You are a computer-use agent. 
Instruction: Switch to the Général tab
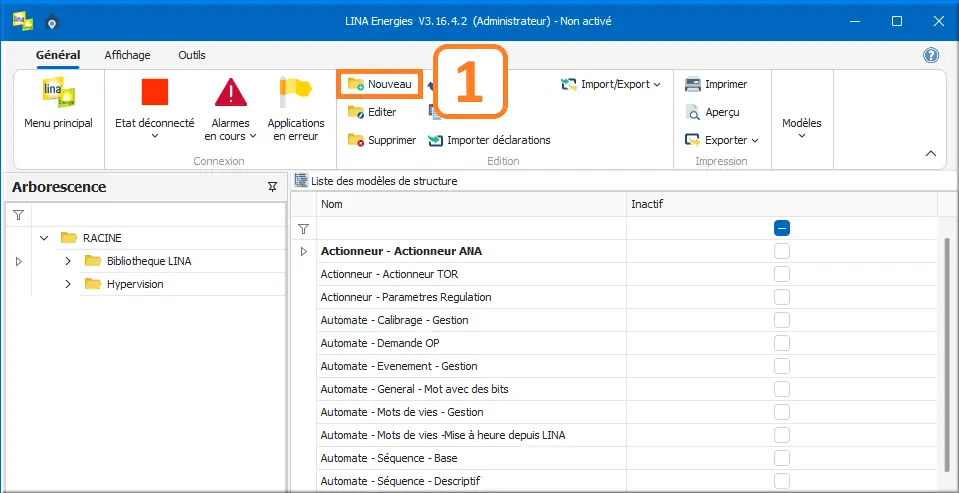pyautogui.click(x=58, y=55)
